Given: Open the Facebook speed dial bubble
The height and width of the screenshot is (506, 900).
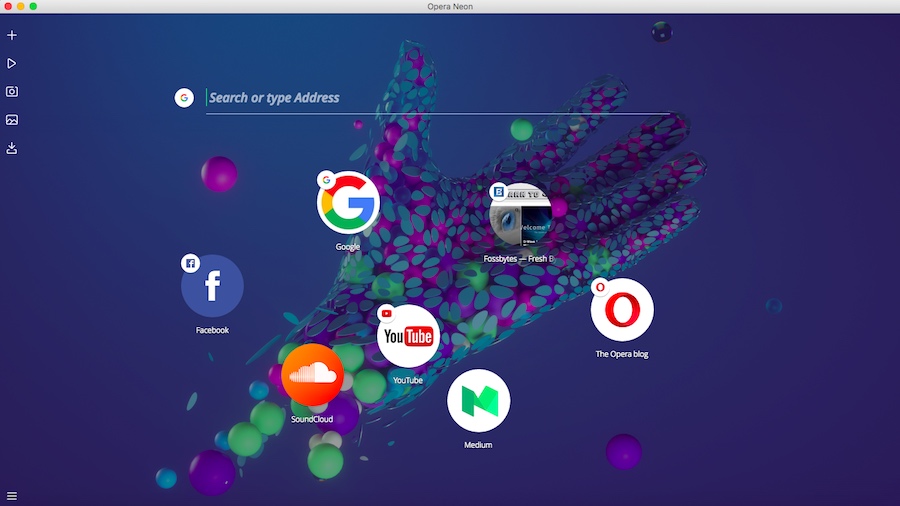Looking at the screenshot, I should [x=212, y=286].
